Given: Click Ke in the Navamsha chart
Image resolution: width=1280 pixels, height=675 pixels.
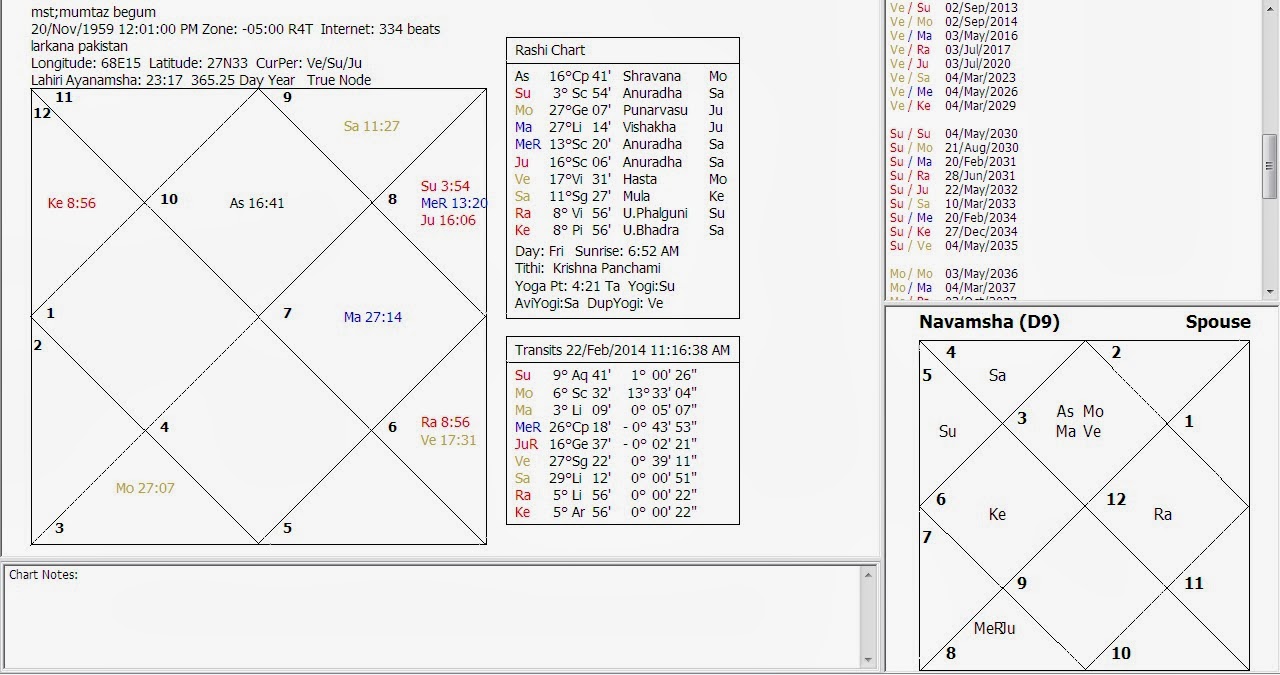Looking at the screenshot, I should 997,514.
